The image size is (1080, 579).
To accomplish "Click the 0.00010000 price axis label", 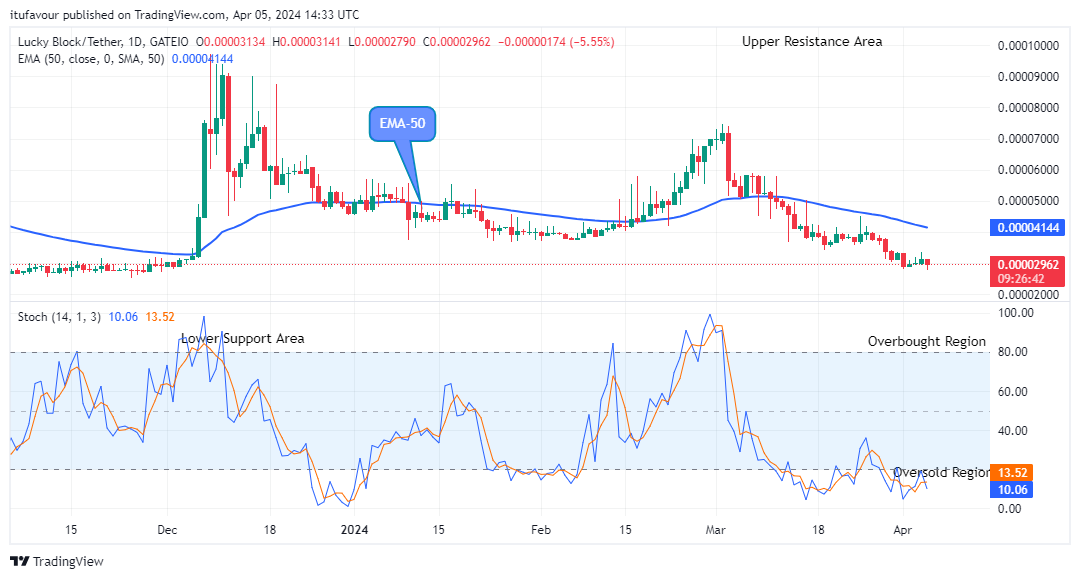I will [1028, 46].
